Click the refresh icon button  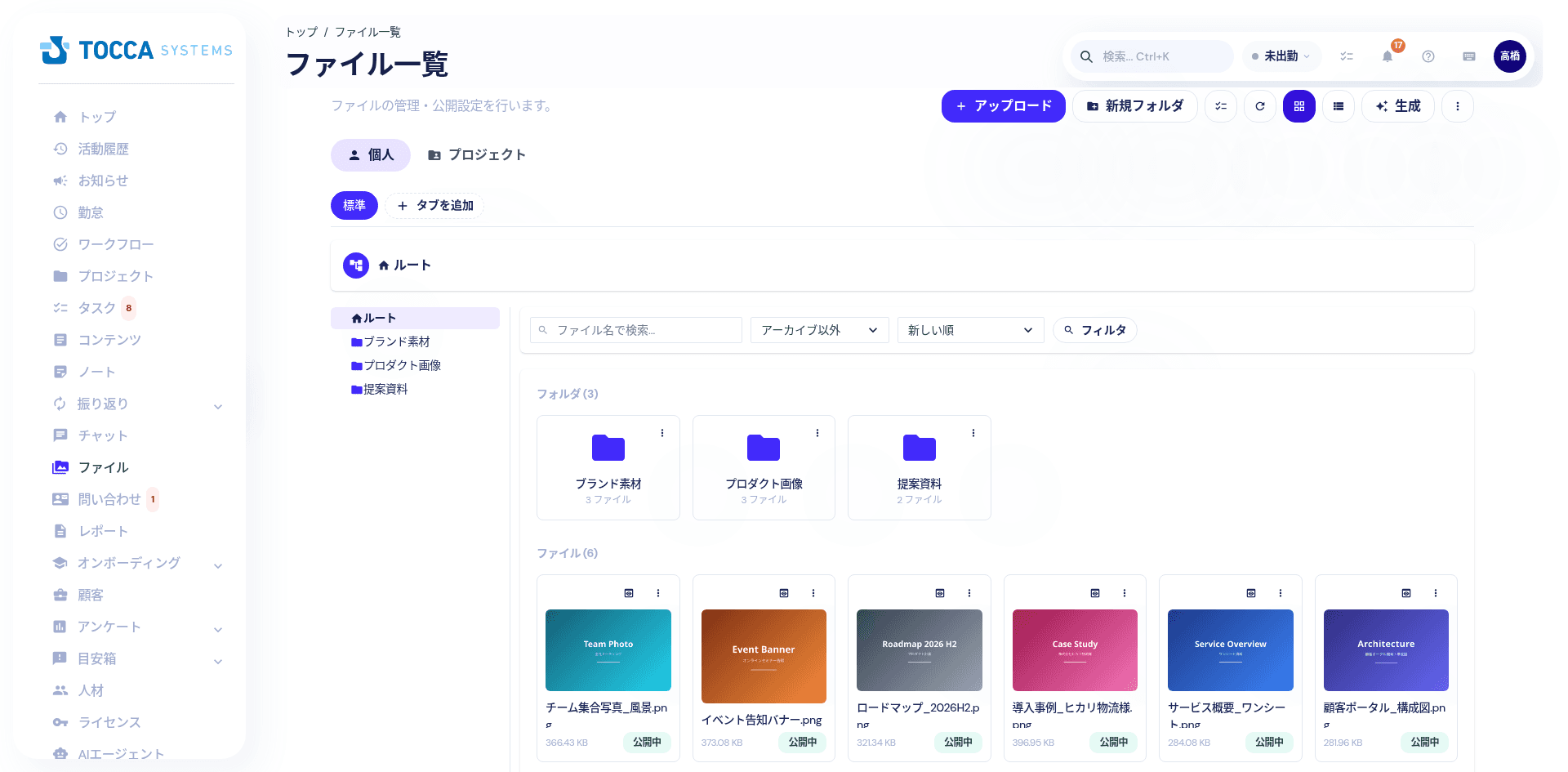coord(1259,106)
